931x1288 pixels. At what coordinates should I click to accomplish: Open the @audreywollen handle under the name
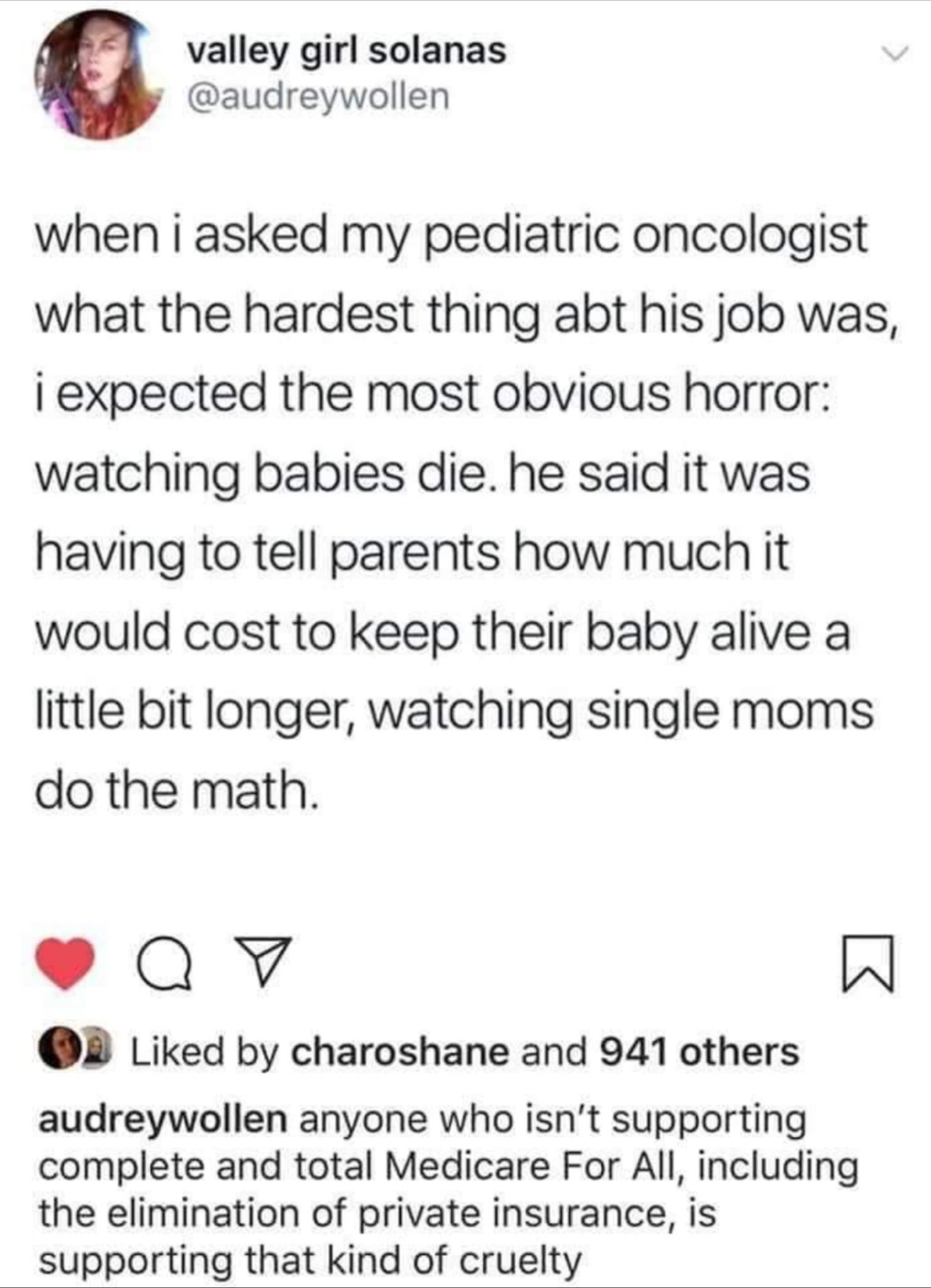point(318,96)
